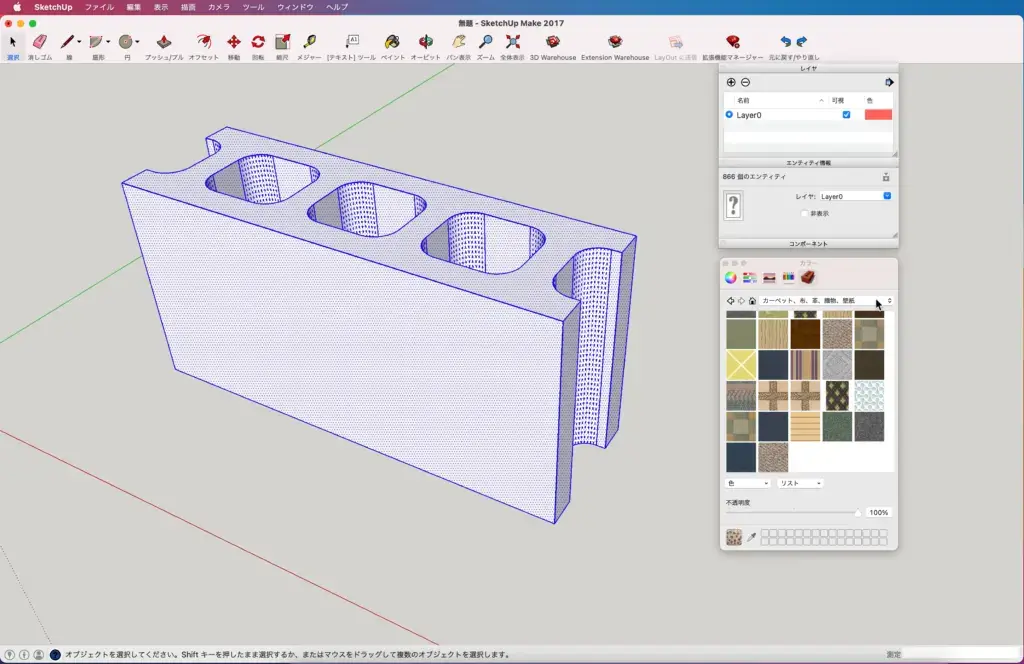Click the Layer0 red color swatch
This screenshot has width=1024, height=664.
[878, 115]
